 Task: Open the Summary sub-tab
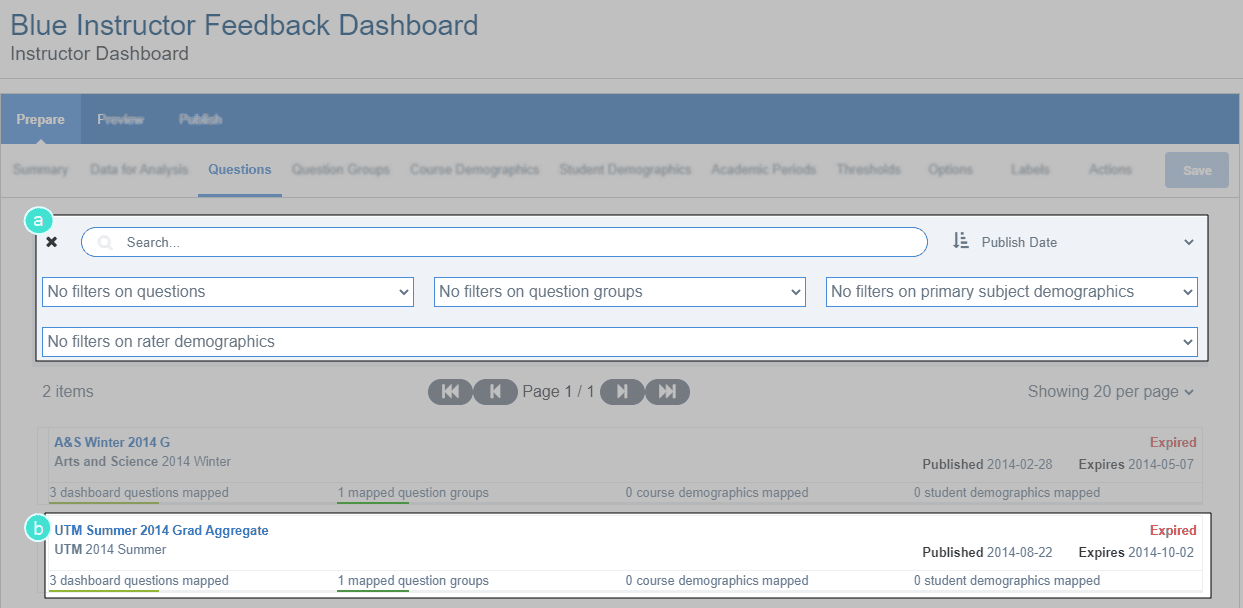point(41,170)
